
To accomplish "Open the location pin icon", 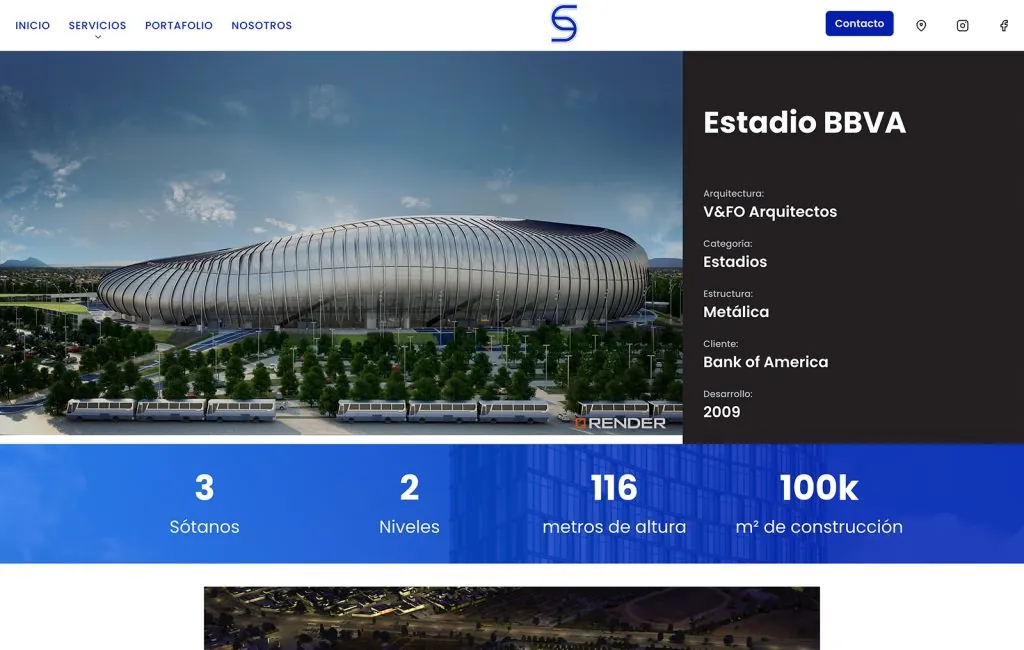I will [x=921, y=25].
